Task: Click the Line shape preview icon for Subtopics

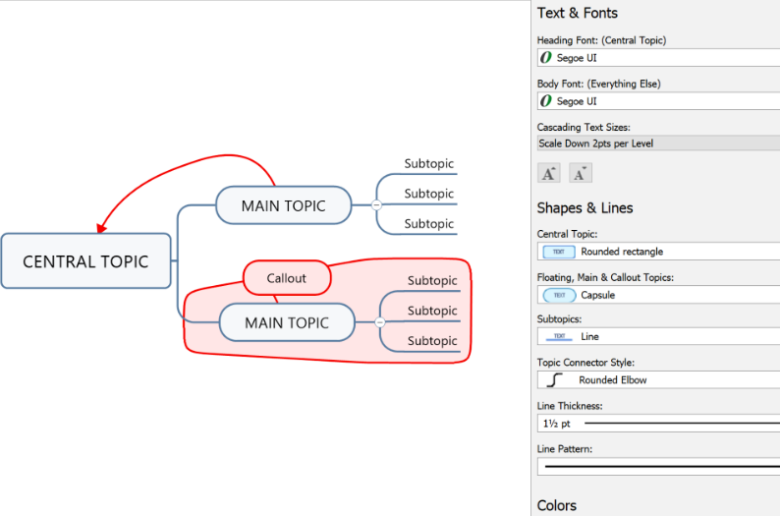Action: coord(559,337)
